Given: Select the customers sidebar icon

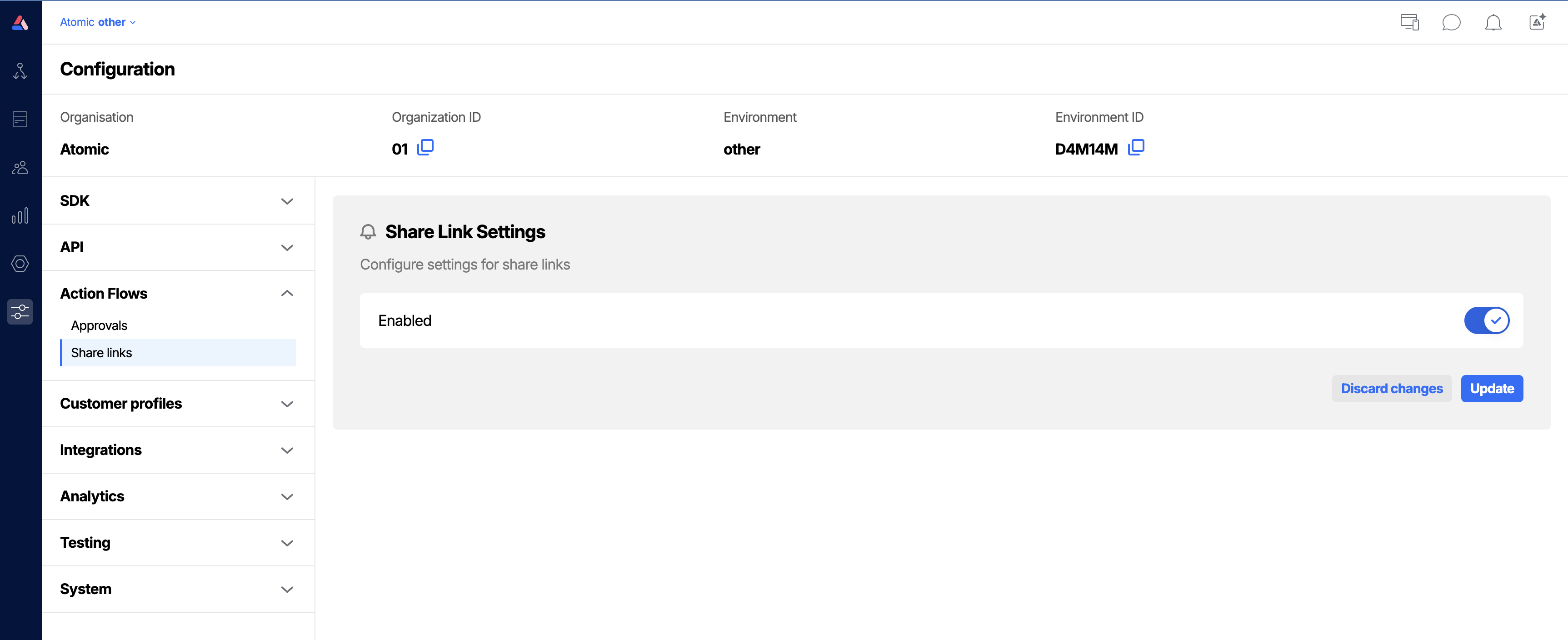Looking at the screenshot, I should click(x=20, y=167).
